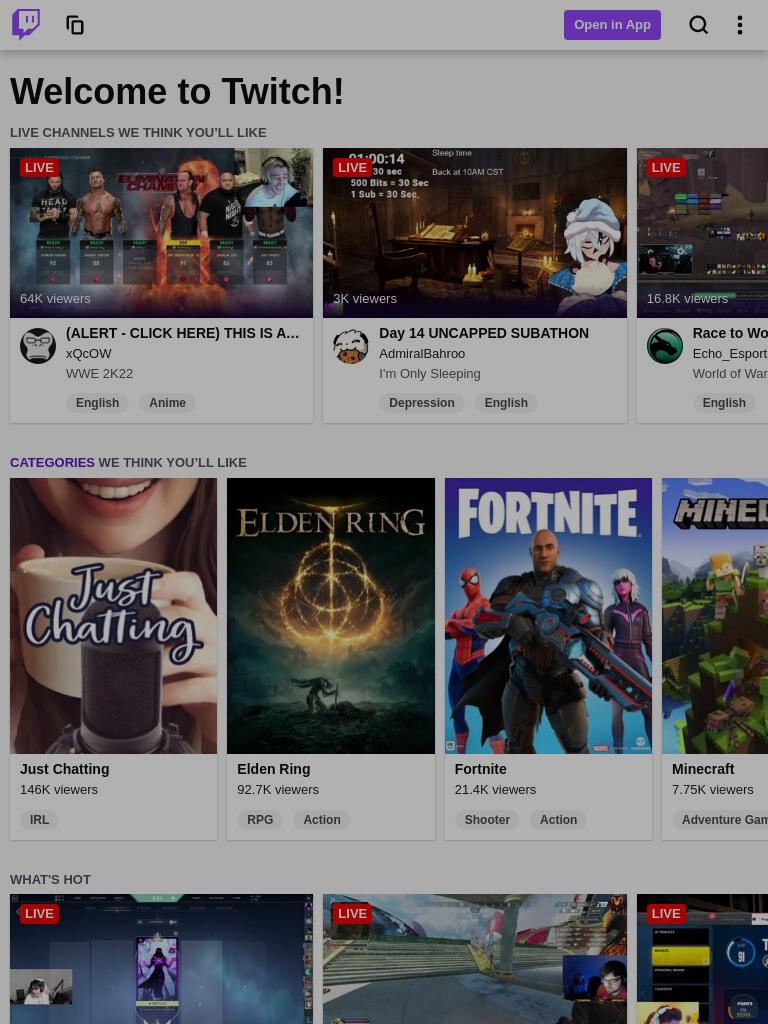This screenshot has width=768, height=1024.
Task: Click the Race to Wo stream title
Action: pyautogui.click(x=730, y=333)
